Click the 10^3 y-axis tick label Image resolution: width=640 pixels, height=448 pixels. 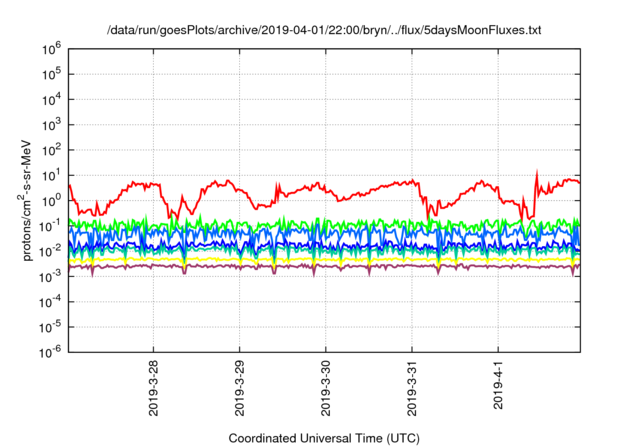(x=51, y=125)
